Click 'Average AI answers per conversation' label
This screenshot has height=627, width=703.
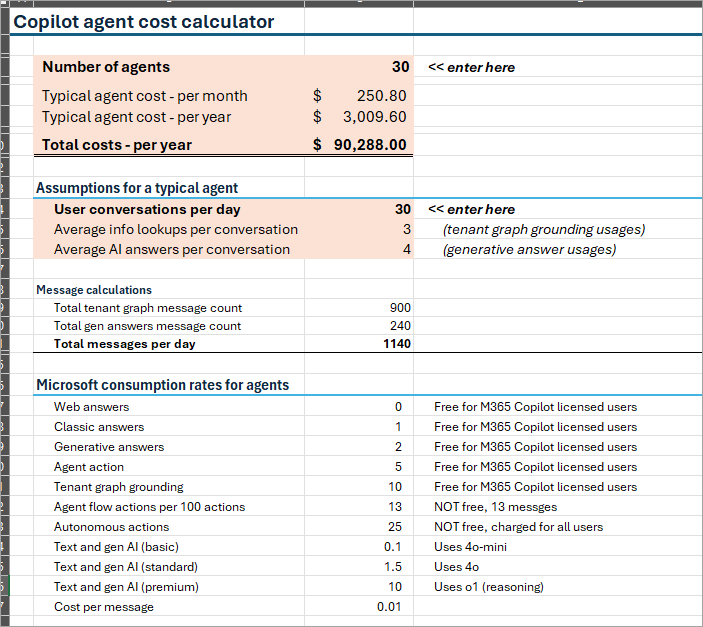coord(172,249)
